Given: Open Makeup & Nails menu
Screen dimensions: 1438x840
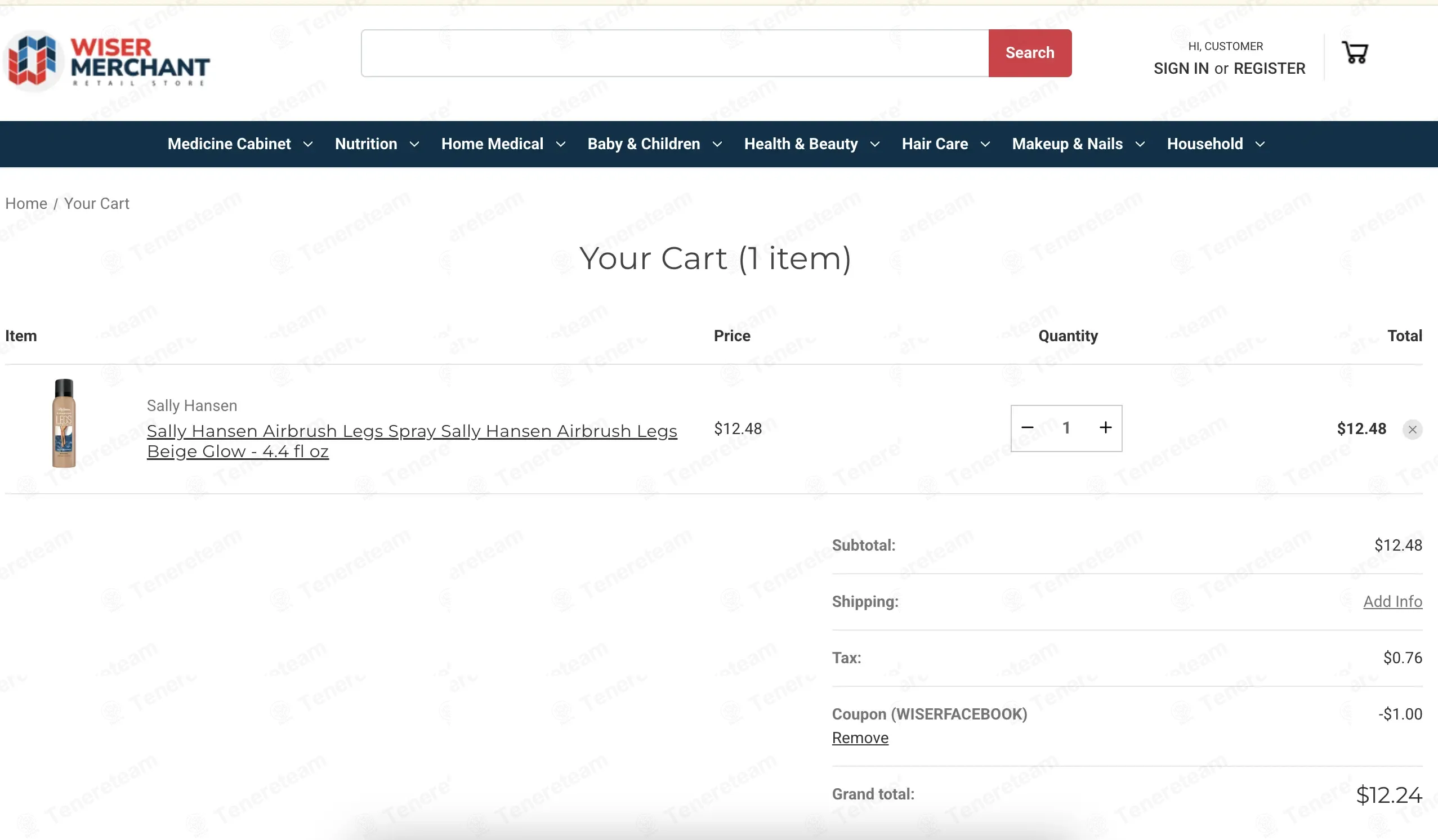Looking at the screenshot, I should (1067, 144).
